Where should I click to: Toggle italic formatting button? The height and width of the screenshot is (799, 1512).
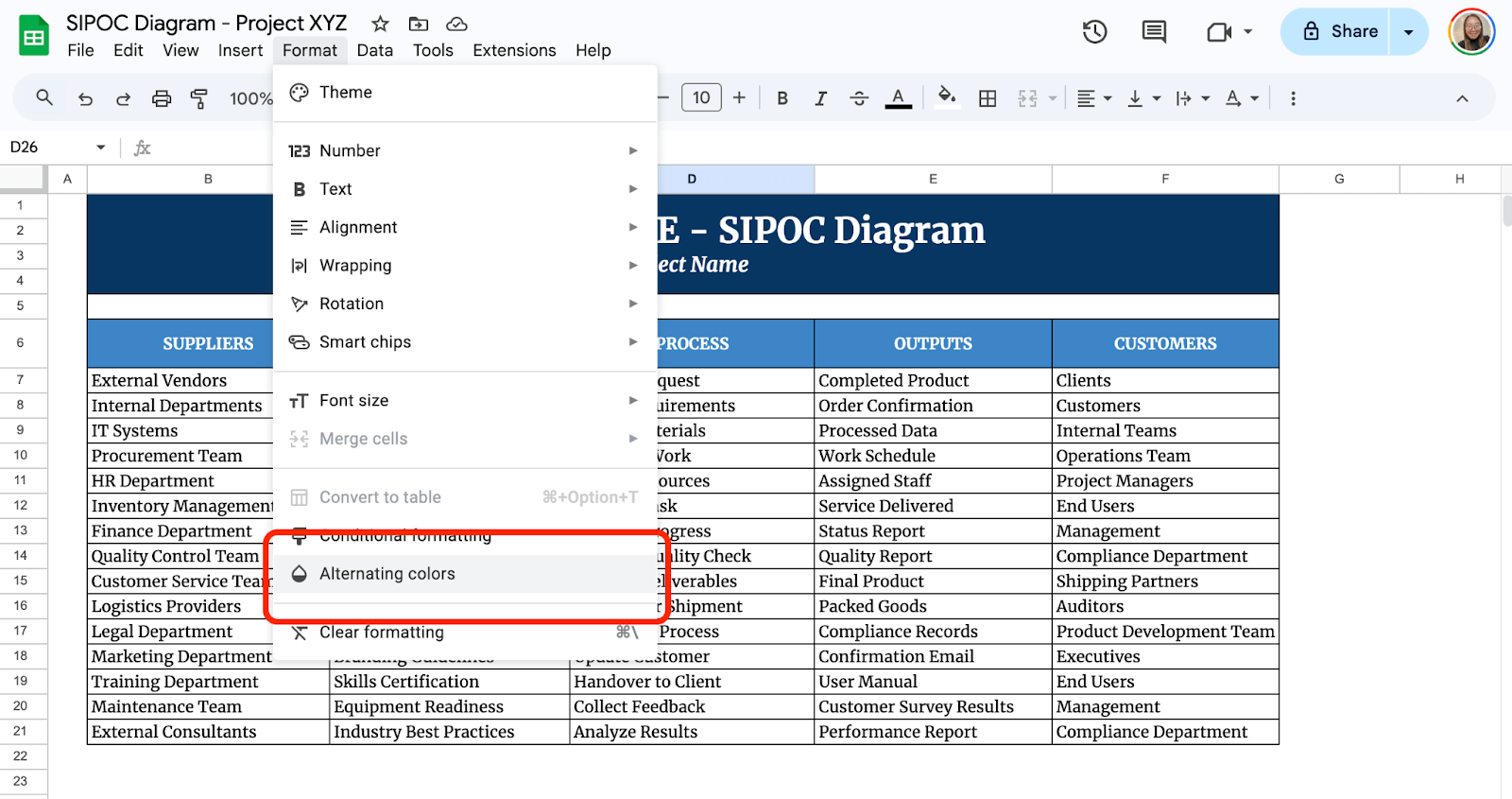tap(820, 98)
